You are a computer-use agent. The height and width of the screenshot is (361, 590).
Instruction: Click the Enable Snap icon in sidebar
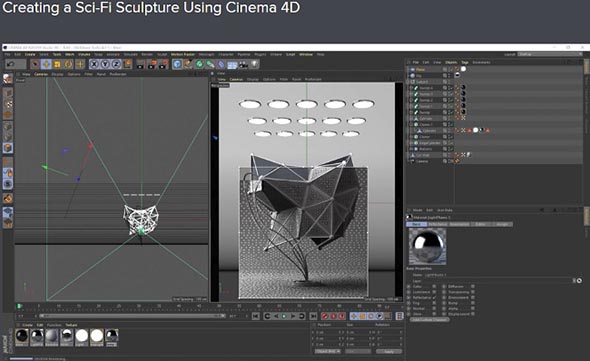click(8, 198)
